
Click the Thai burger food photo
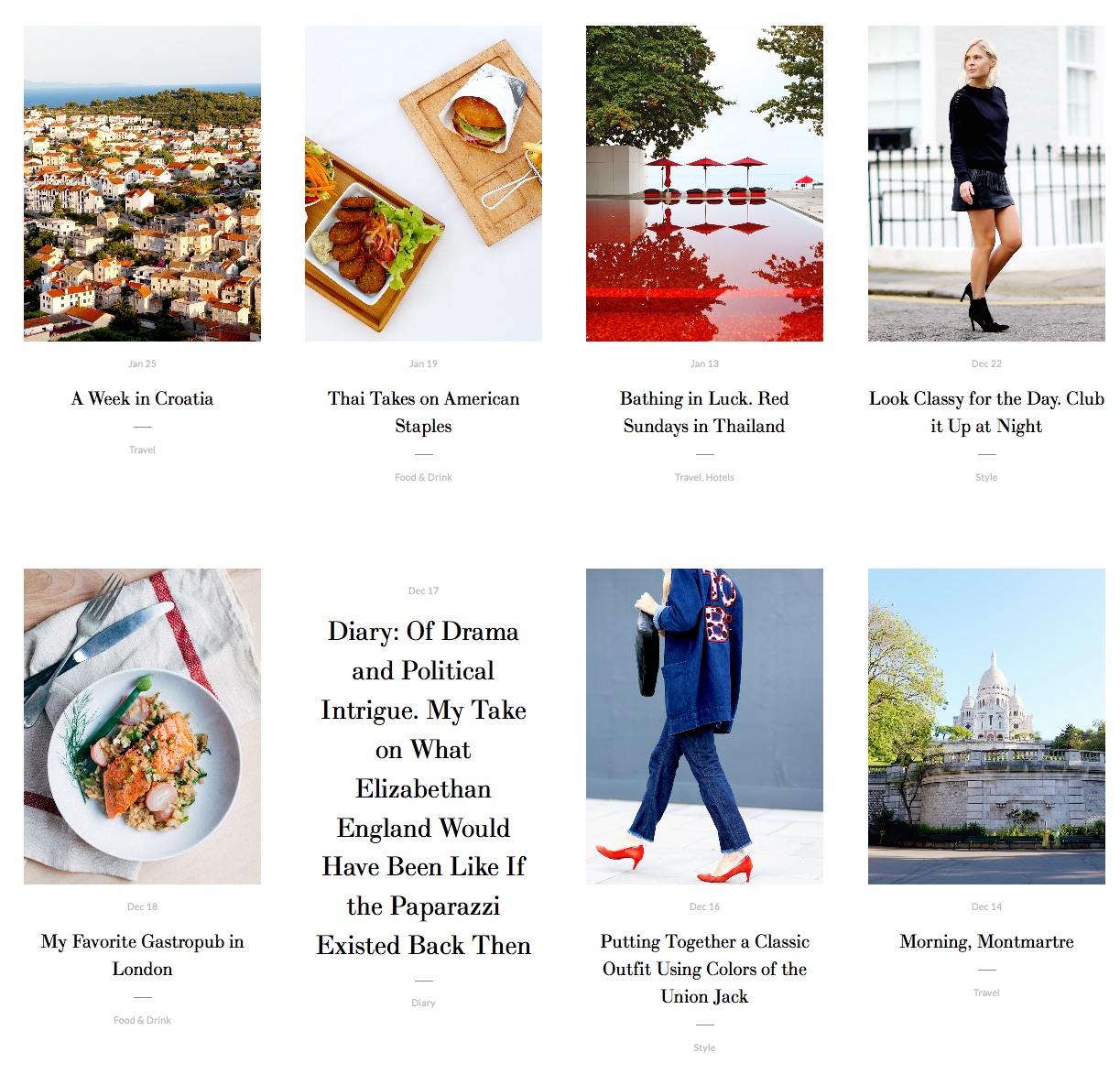423,183
